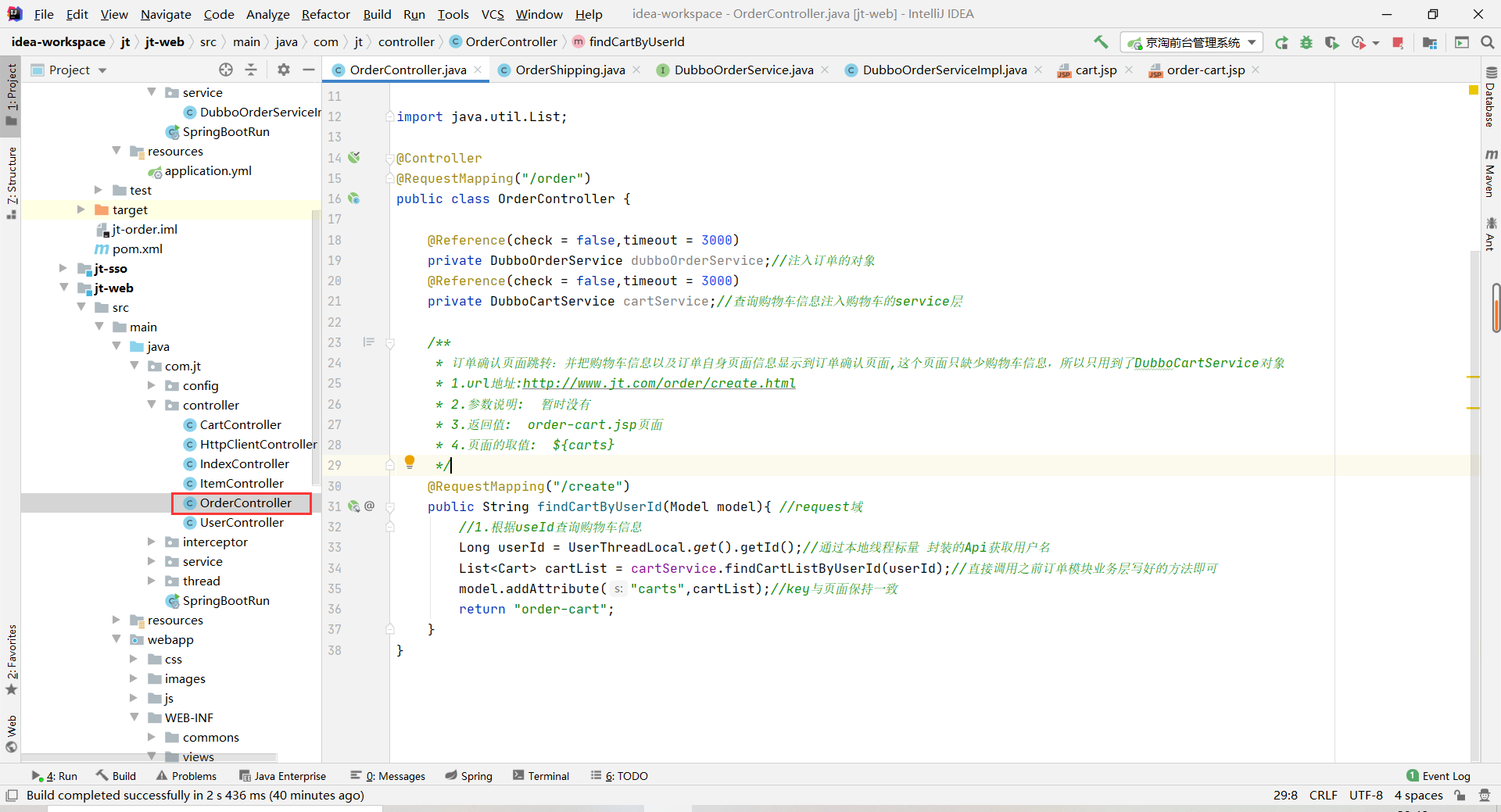The height and width of the screenshot is (812, 1501).
Task: Click the Run green rerun icon
Action: [x=1281, y=42]
